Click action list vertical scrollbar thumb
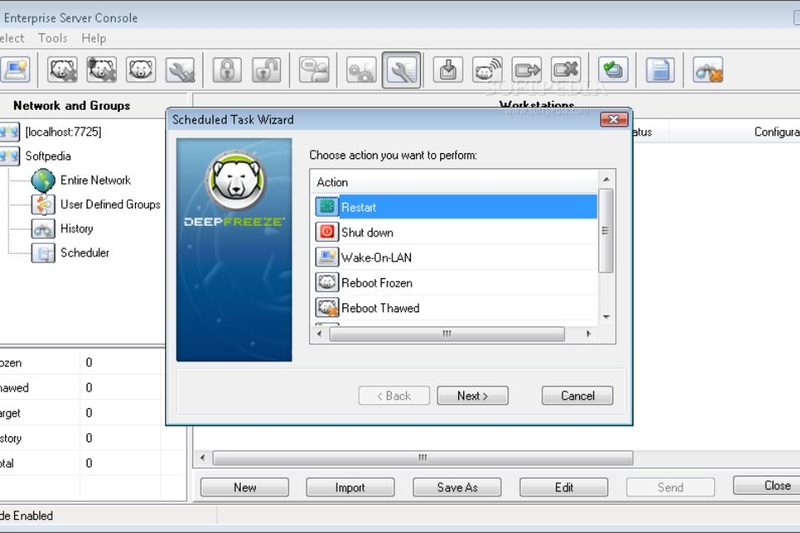 (606, 231)
